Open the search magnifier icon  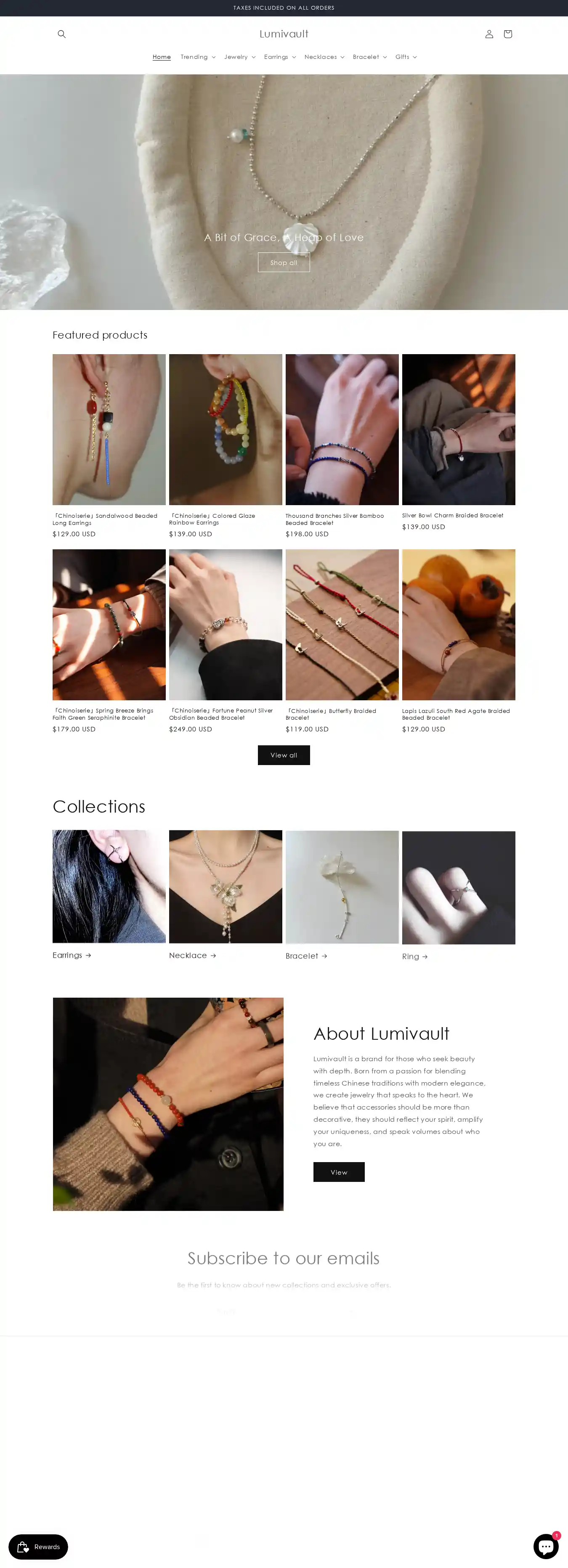click(61, 34)
